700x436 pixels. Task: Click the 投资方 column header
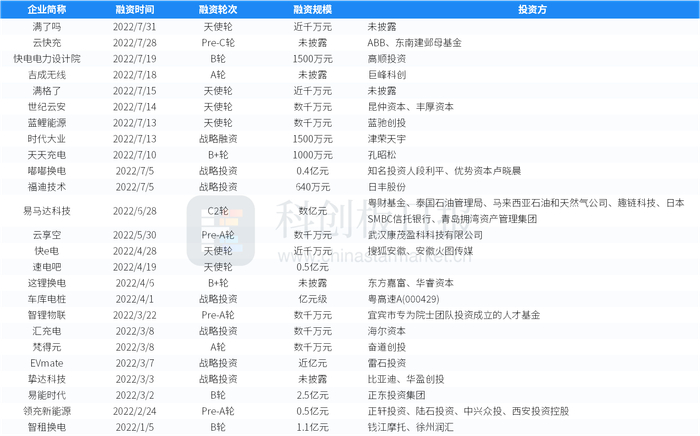point(532,9)
